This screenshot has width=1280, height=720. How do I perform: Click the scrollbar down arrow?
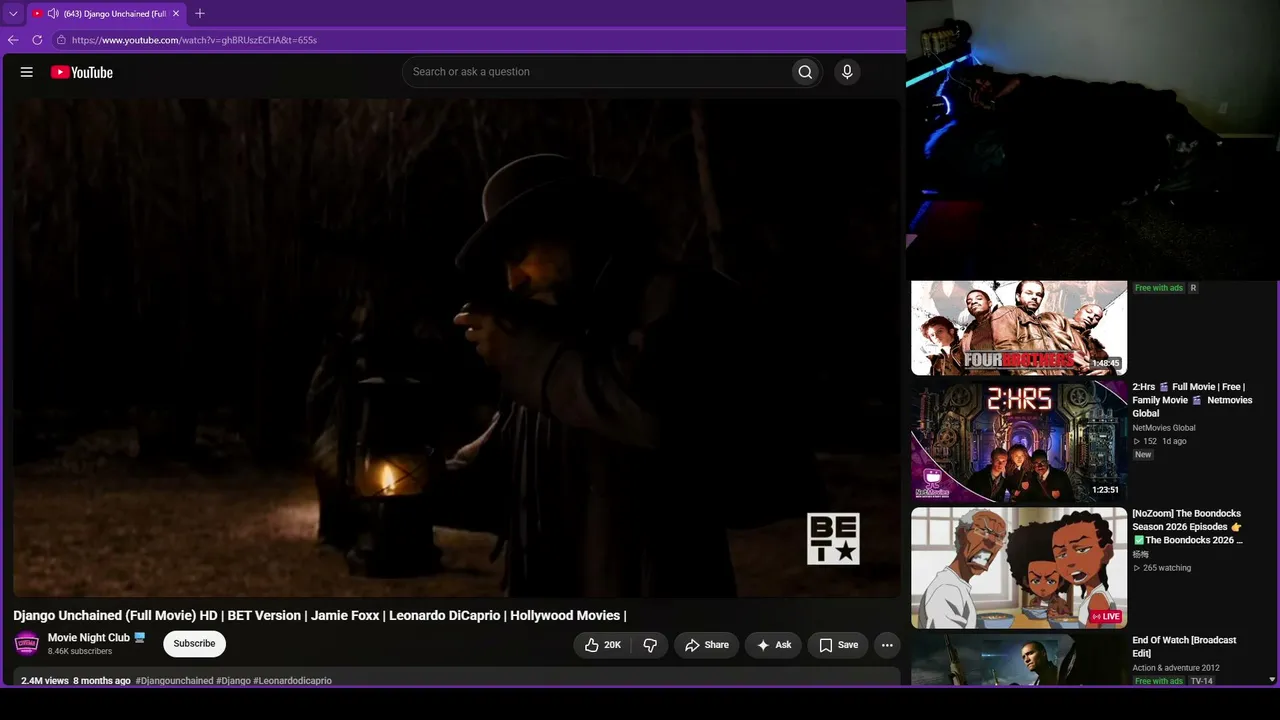[x=1272, y=680]
